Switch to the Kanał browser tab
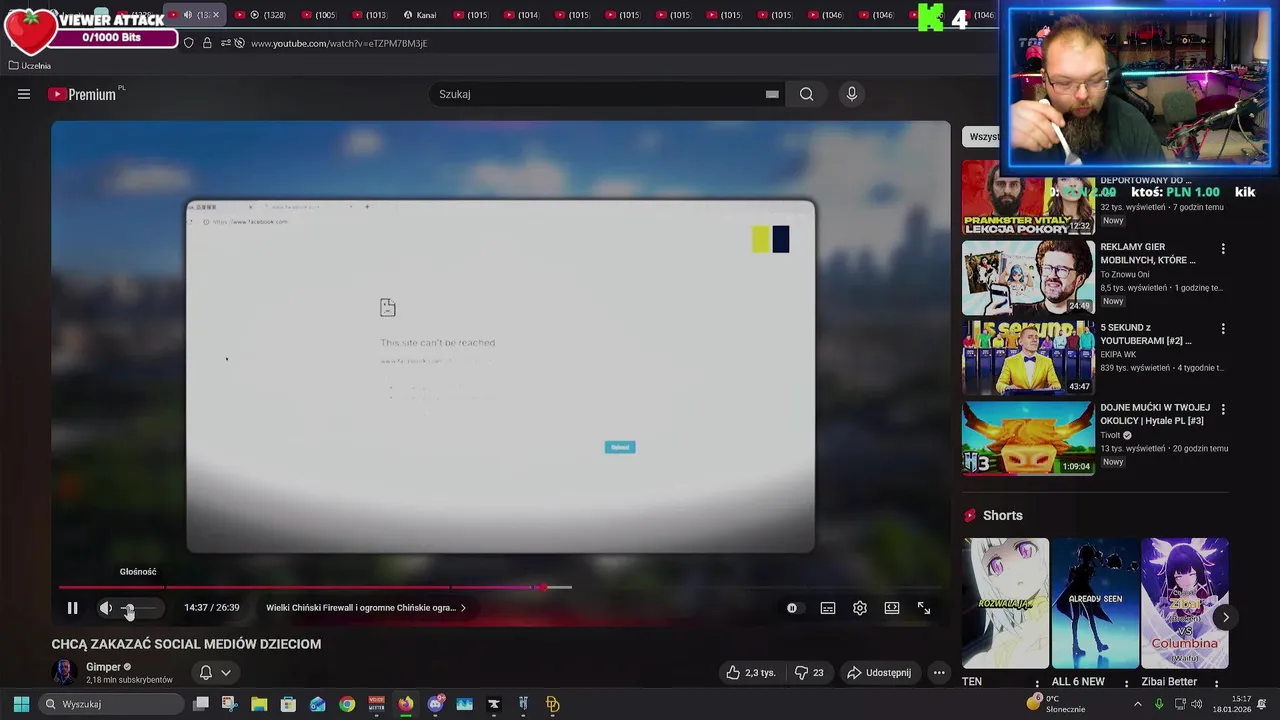The height and width of the screenshot is (720, 1280). pos(420,15)
